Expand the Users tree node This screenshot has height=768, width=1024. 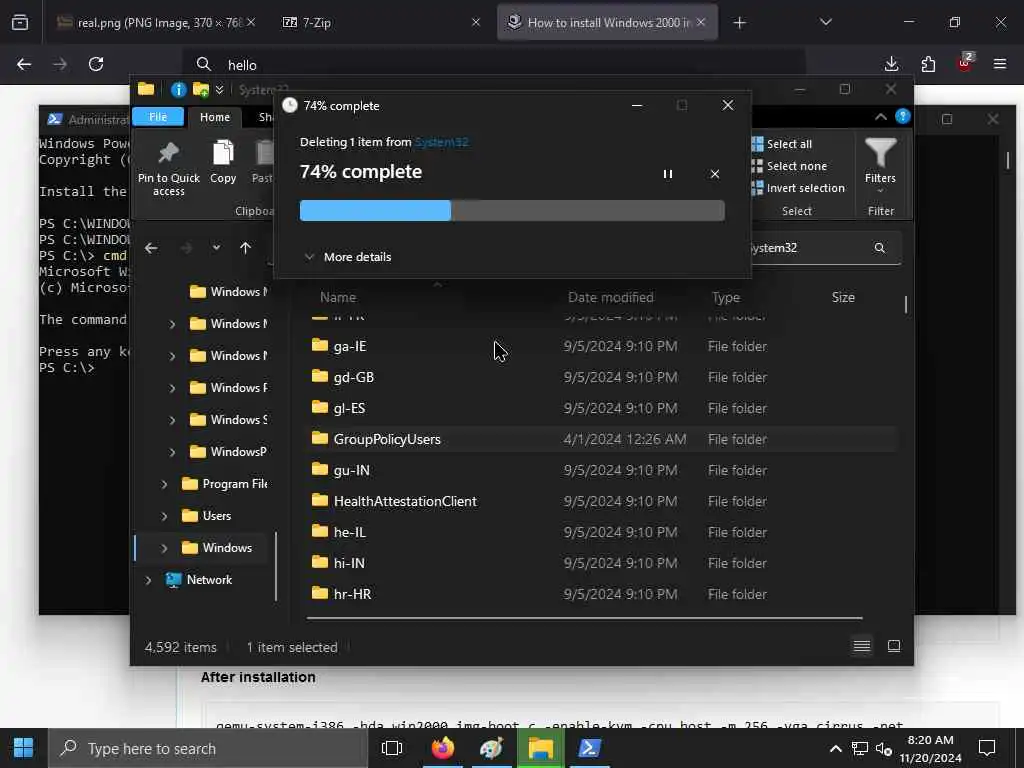(x=164, y=516)
